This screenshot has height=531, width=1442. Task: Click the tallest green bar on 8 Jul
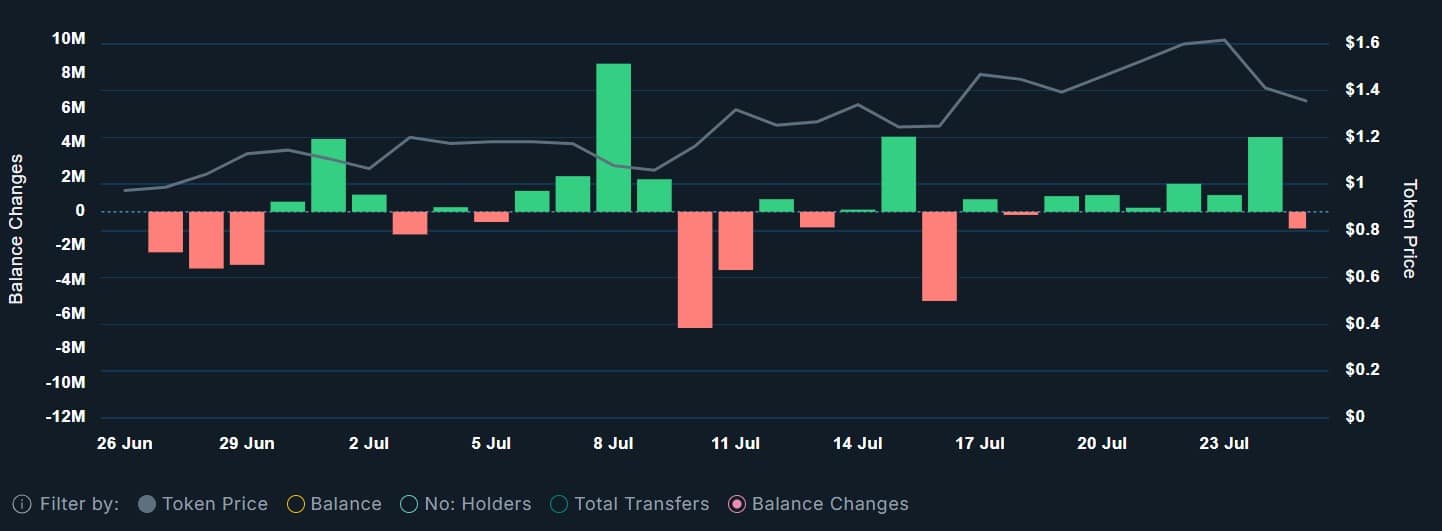pos(613,138)
